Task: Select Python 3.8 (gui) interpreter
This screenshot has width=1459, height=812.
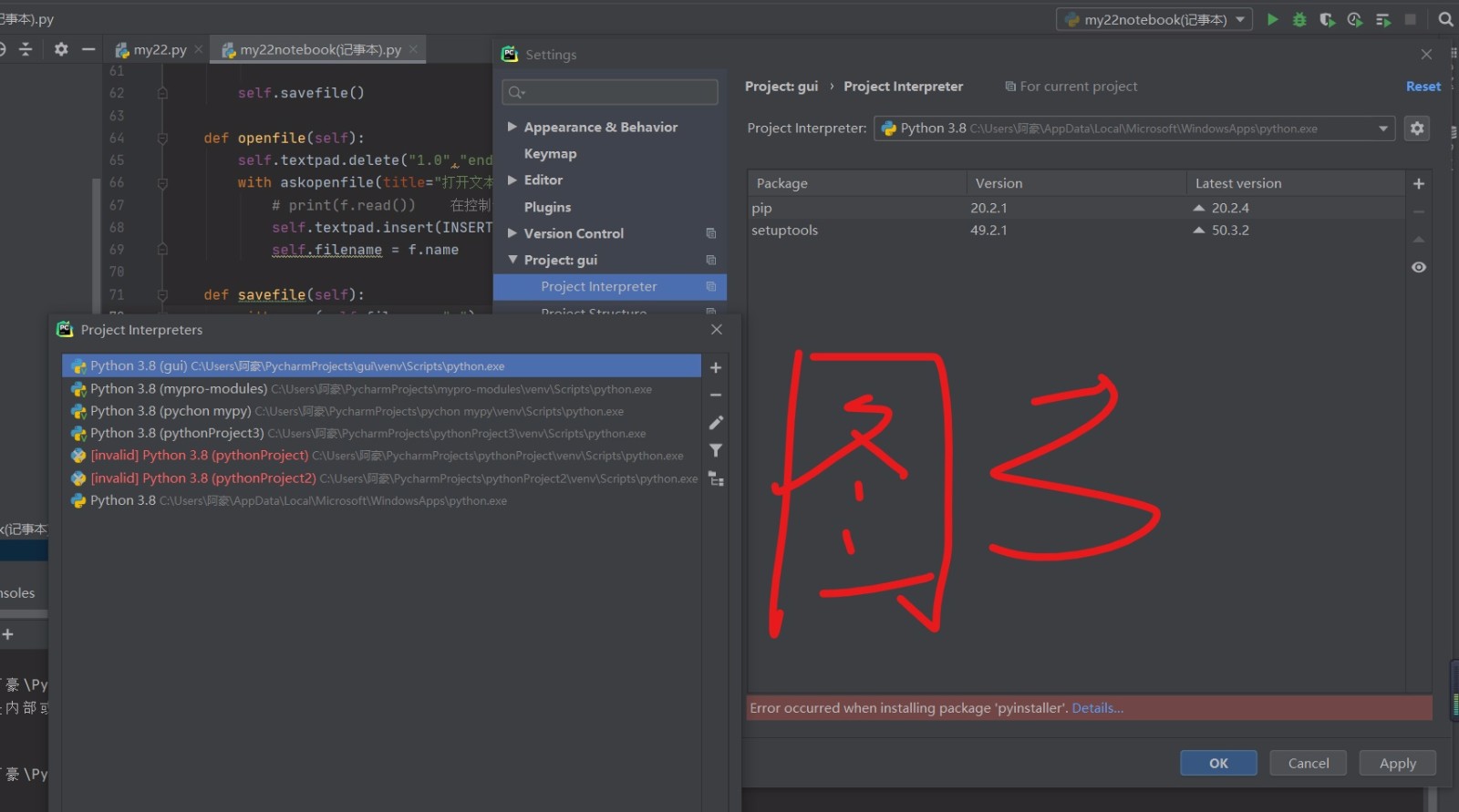Action: (381, 365)
